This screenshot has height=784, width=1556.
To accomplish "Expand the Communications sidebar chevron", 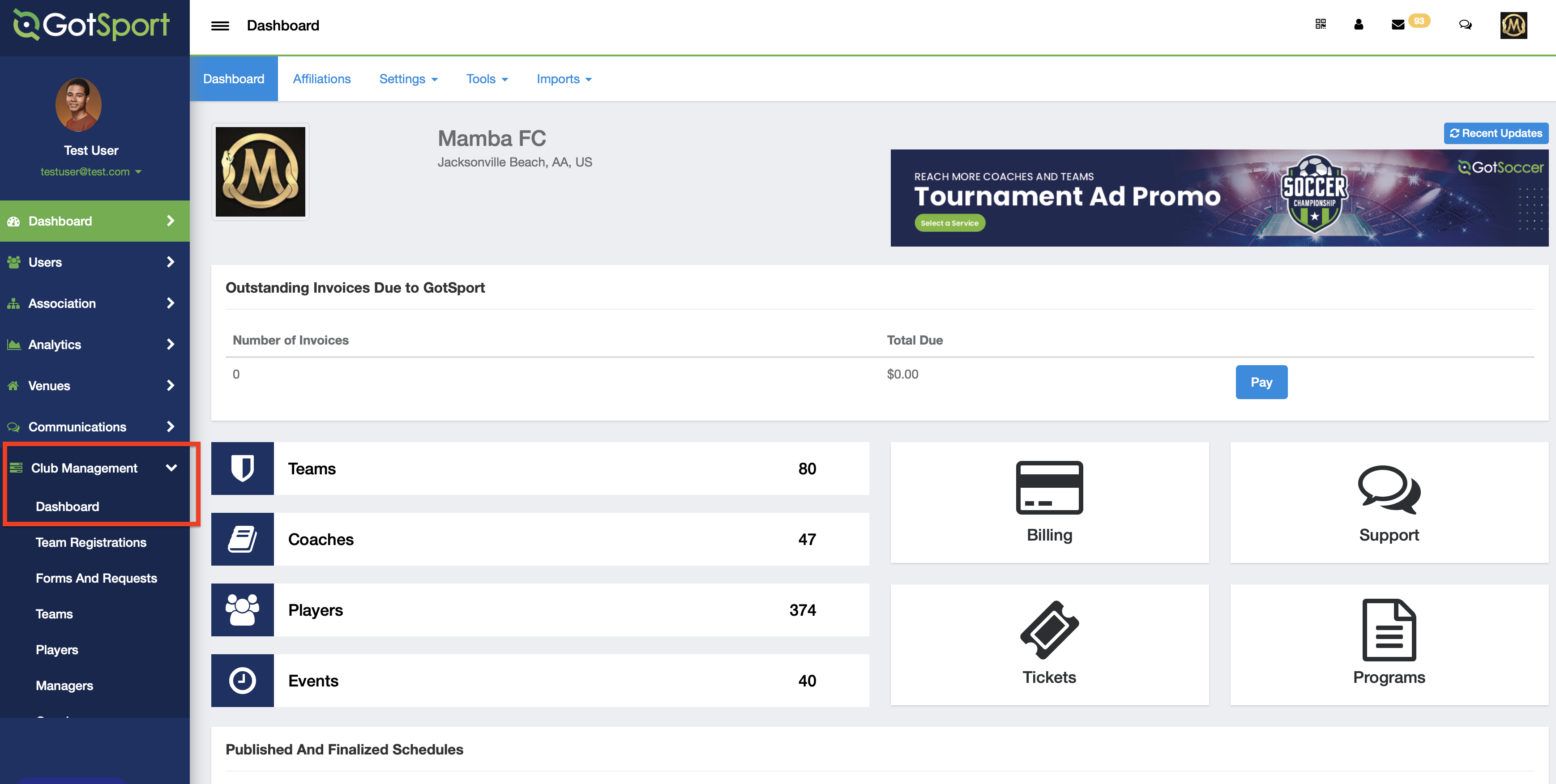I will (171, 426).
